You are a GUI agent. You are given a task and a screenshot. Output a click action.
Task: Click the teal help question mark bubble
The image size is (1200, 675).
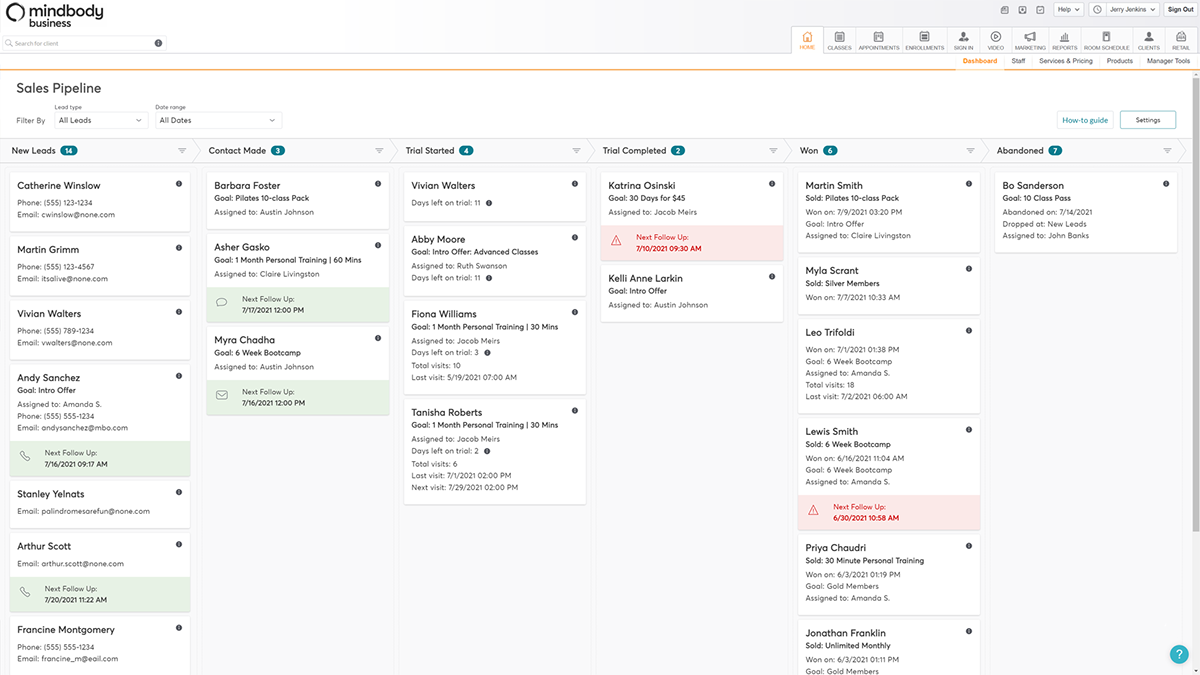(1178, 654)
